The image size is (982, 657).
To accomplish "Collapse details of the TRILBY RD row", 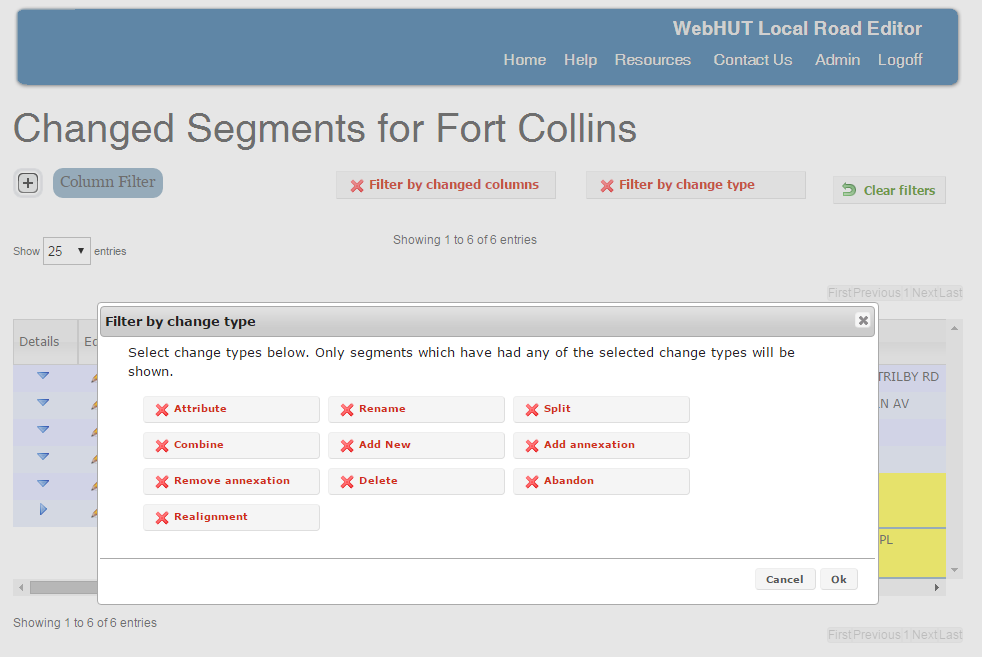I will point(43,376).
